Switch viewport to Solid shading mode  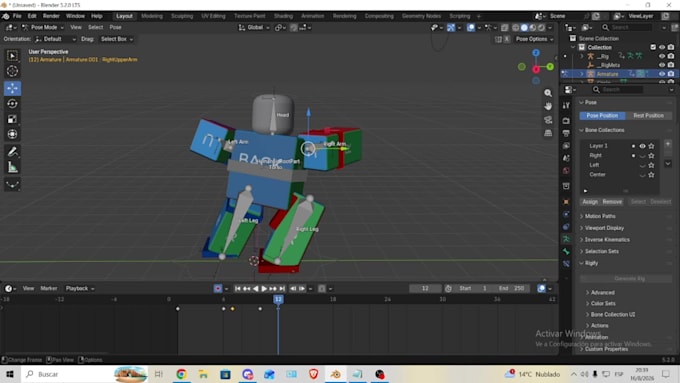click(524, 28)
